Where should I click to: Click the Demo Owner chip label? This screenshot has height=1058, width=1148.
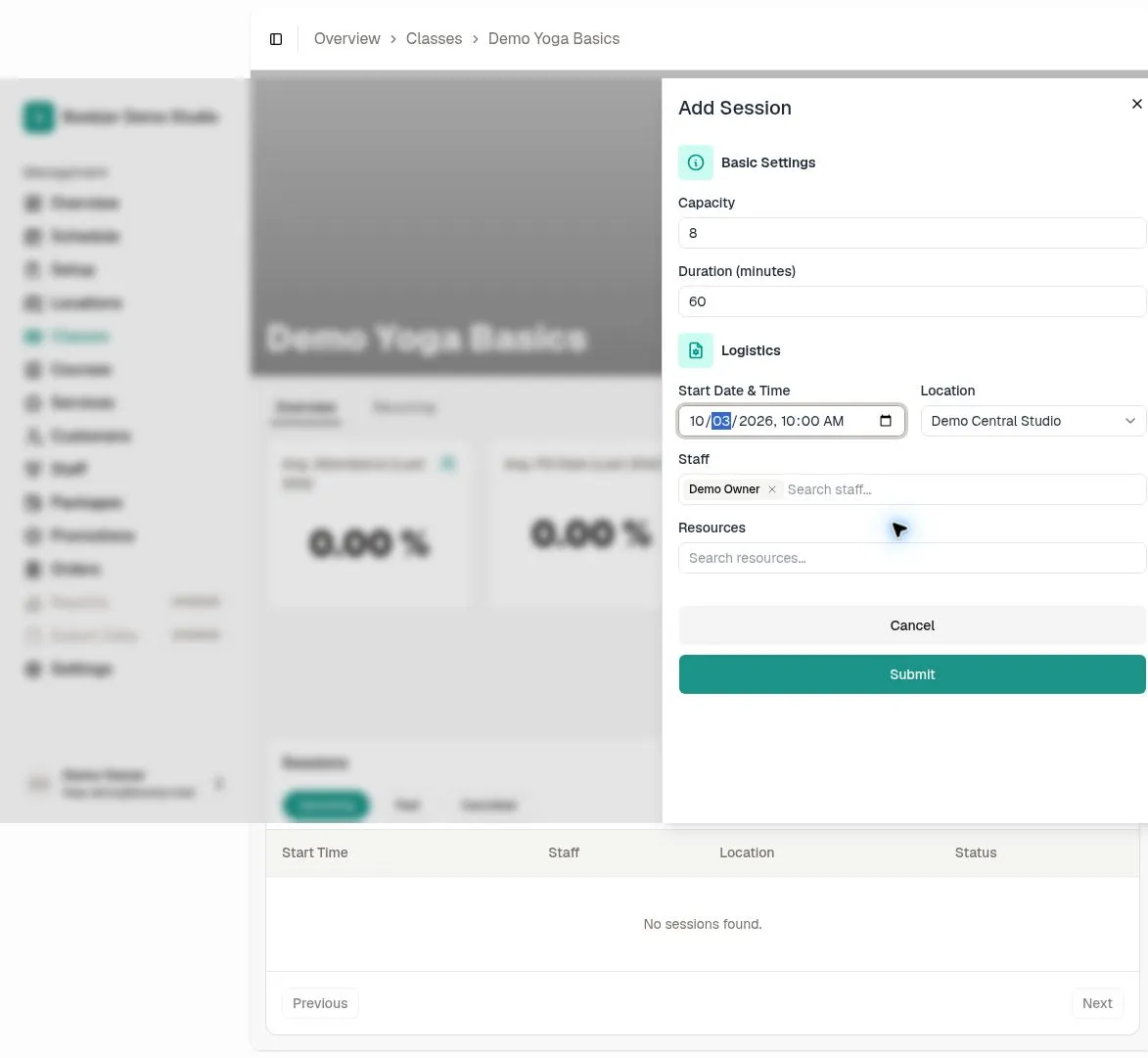pyautogui.click(x=724, y=489)
